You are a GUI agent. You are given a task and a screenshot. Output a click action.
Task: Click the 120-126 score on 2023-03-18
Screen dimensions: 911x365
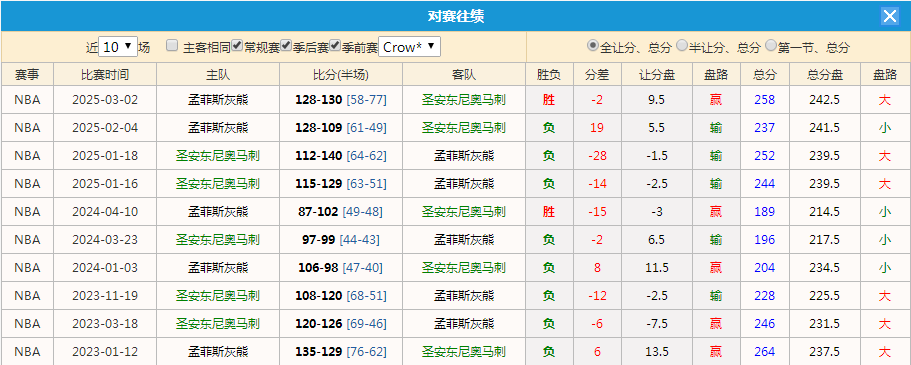pyautogui.click(x=318, y=324)
